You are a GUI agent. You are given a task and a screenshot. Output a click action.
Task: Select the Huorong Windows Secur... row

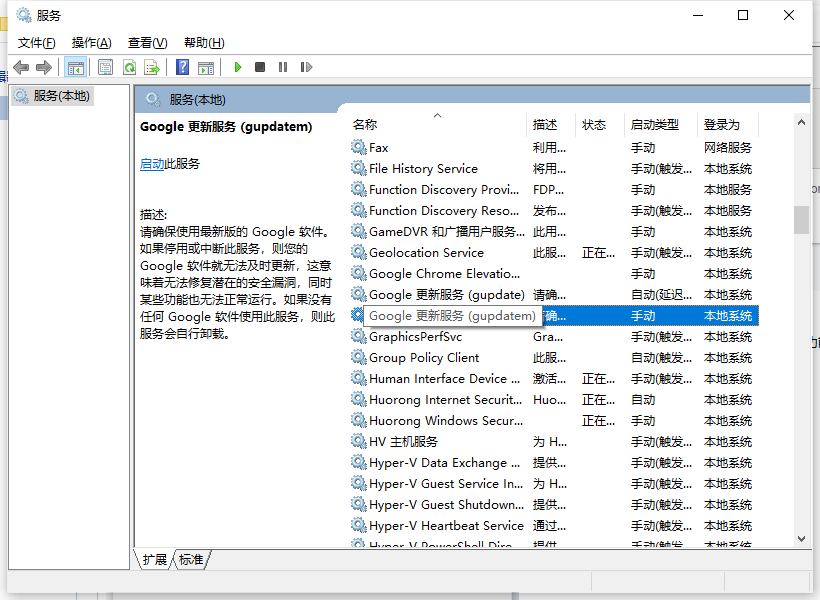[554, 421]
